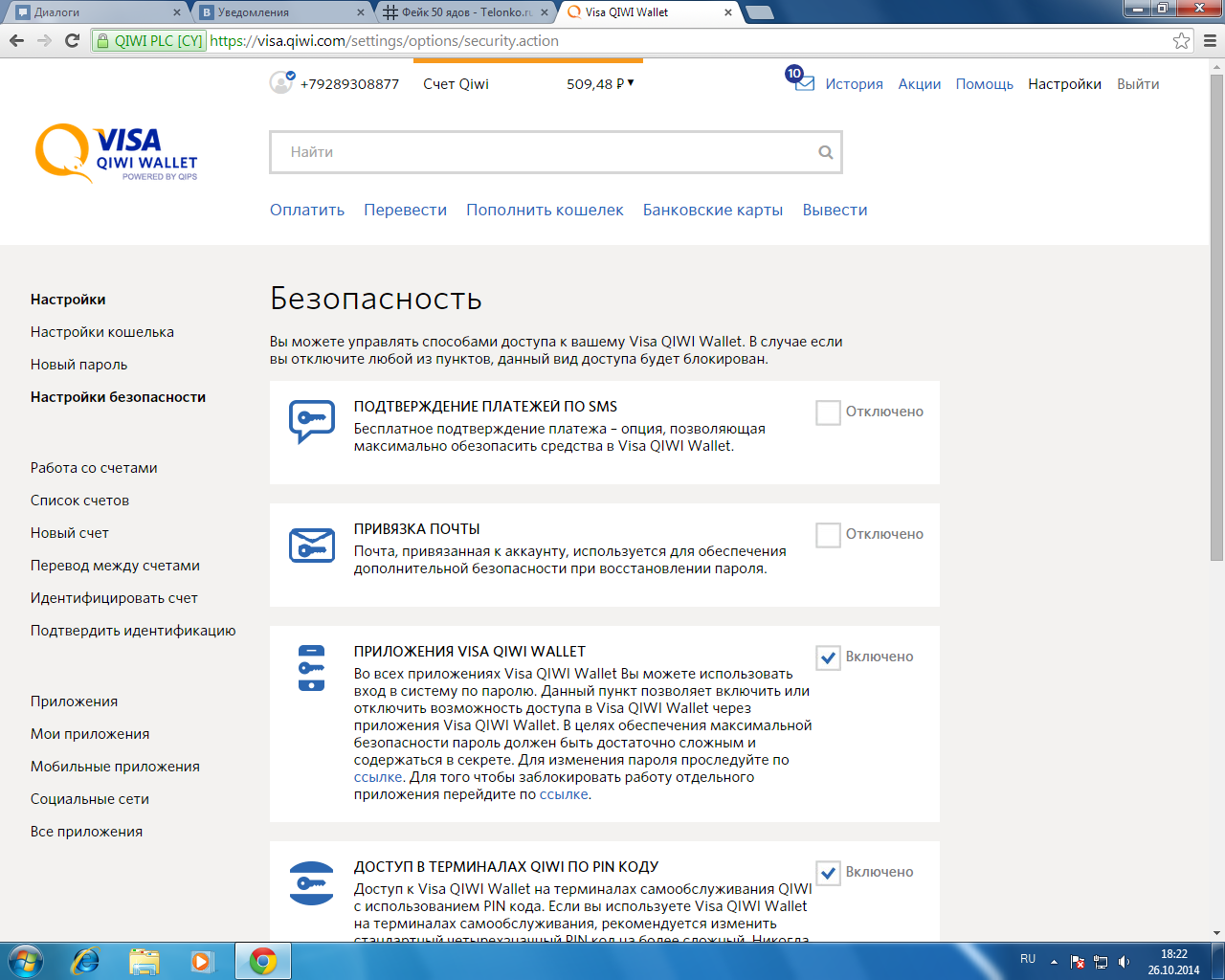Open the Перевести section

click(x=405, y=210)
